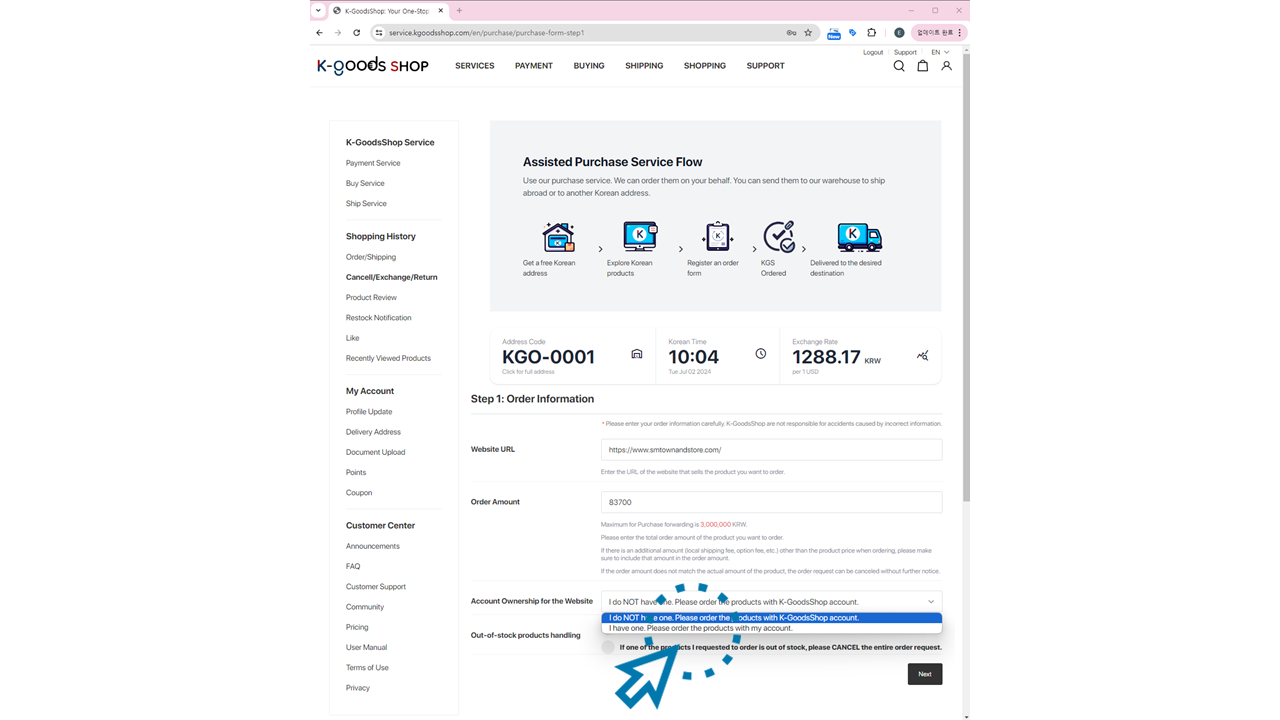This screenshot has width=1280, height=720.
Task: Open the shopping bag cart icon
Action: point(922,66)
